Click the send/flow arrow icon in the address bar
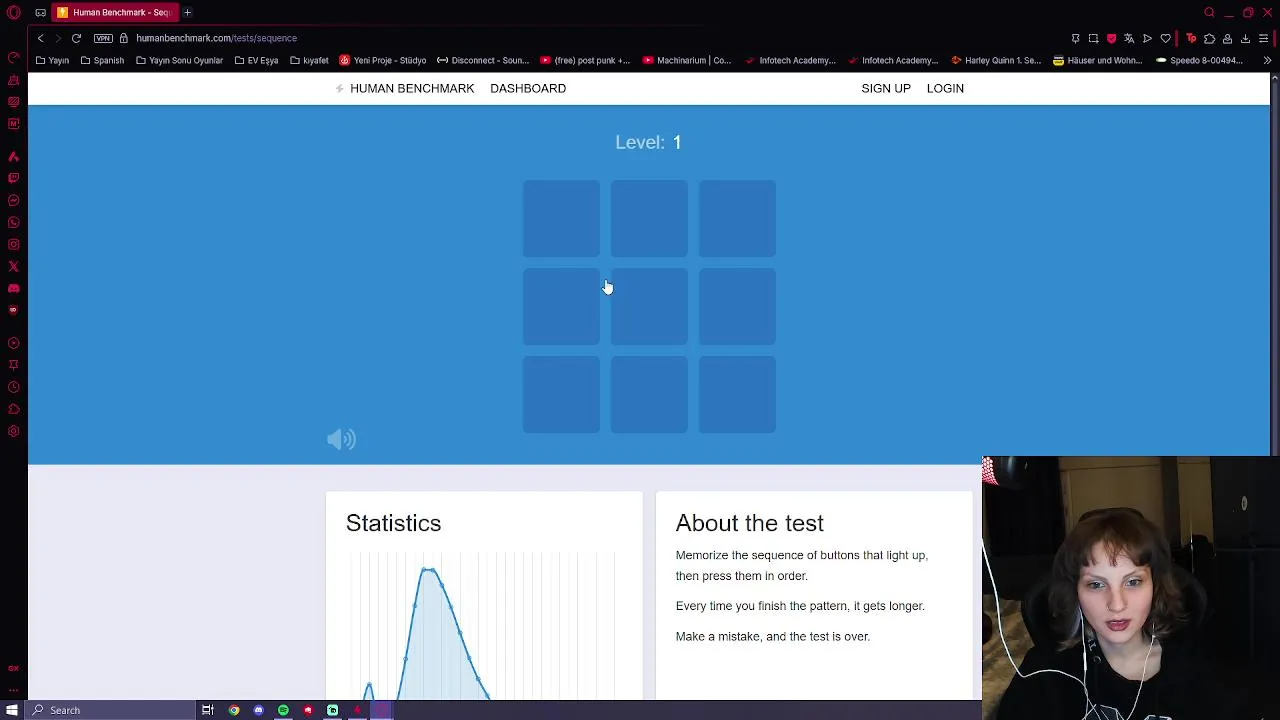 1147,38
